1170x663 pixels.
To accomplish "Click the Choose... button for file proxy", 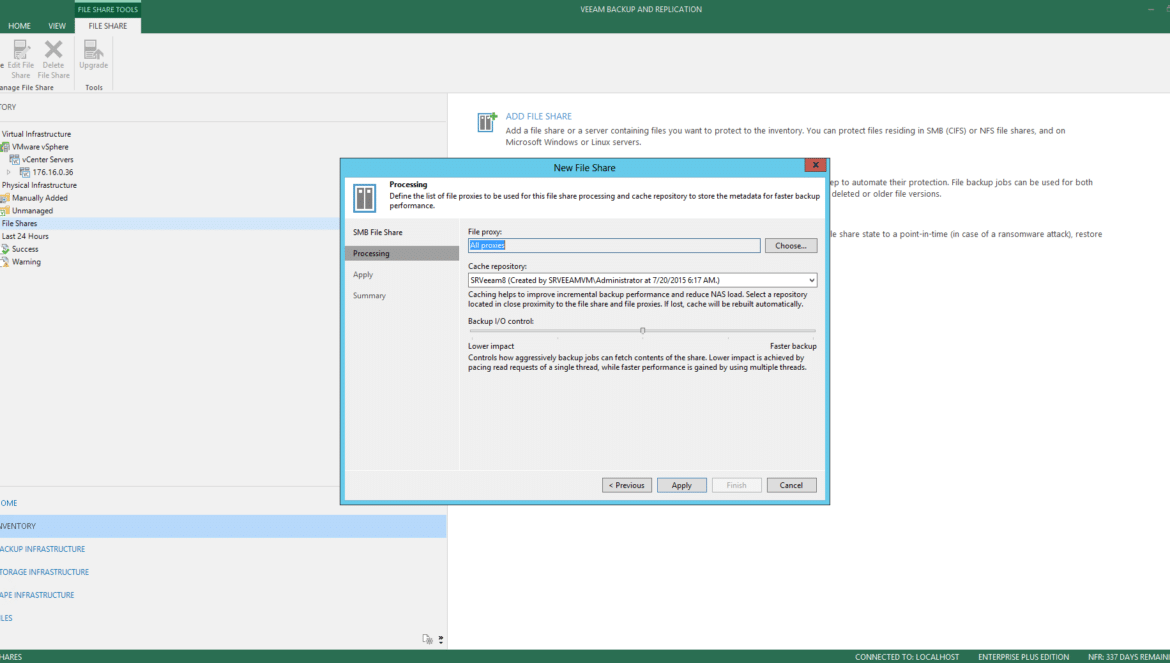I will (791, 245).
